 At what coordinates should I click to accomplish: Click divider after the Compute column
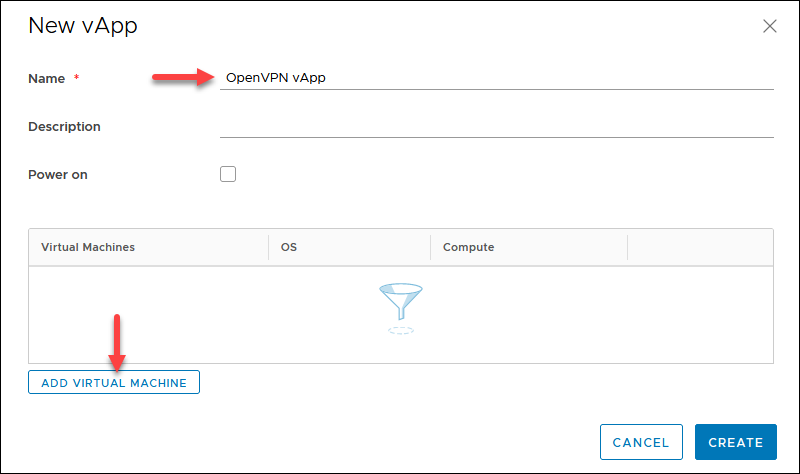[x=628, y=247]
